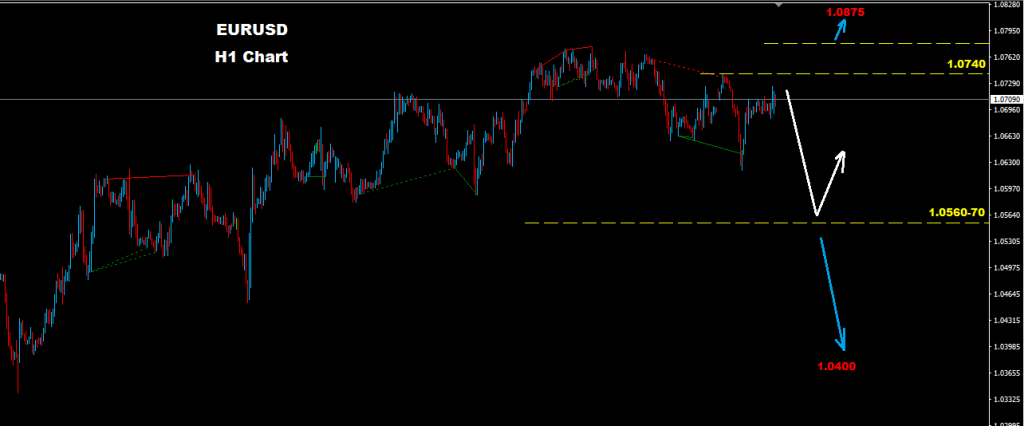Image resolution: width=1024 pixels, height=426 pixels.
Task: Select the red 1.0875 target label
Action: coord(845,12)
